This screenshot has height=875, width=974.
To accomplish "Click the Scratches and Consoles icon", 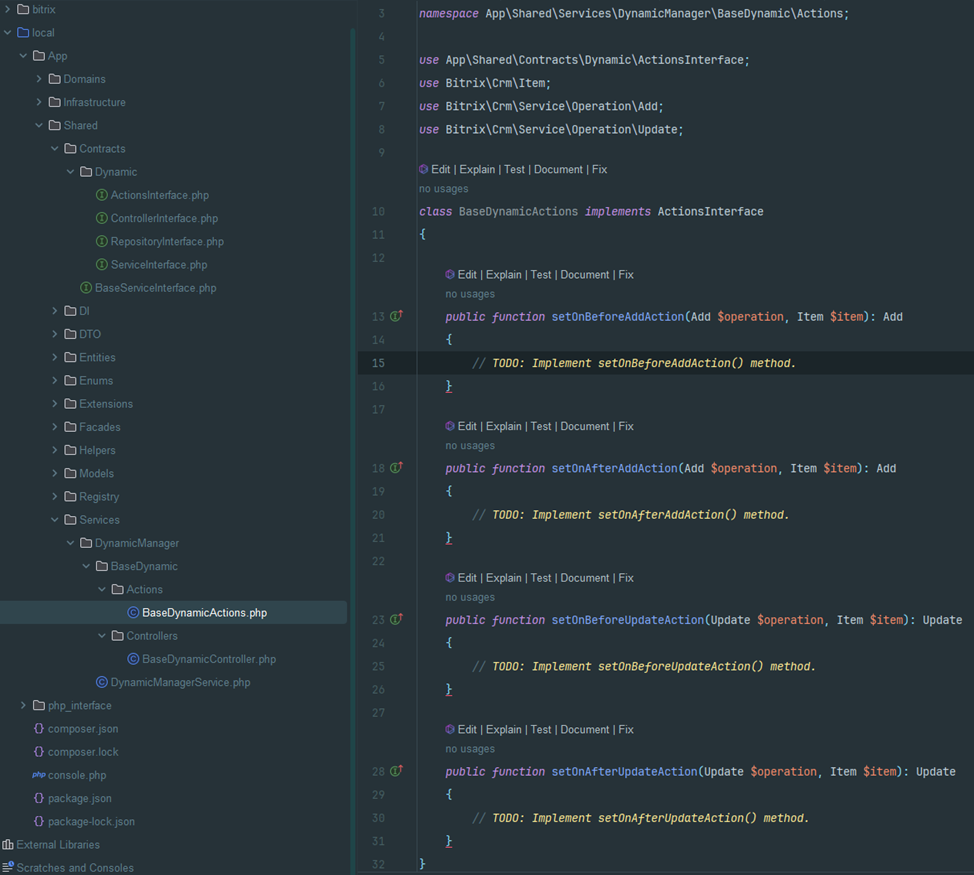I will [8, 867].
